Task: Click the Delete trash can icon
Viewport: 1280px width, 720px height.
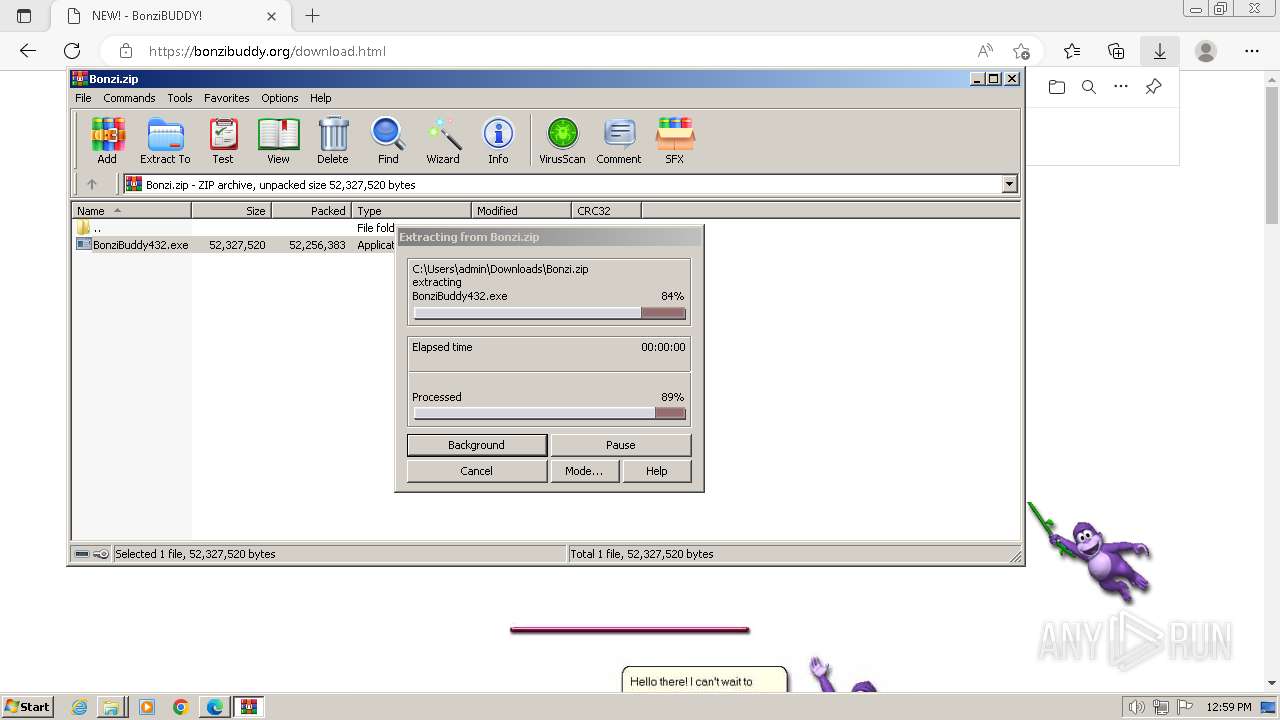Action: [333, 140]
